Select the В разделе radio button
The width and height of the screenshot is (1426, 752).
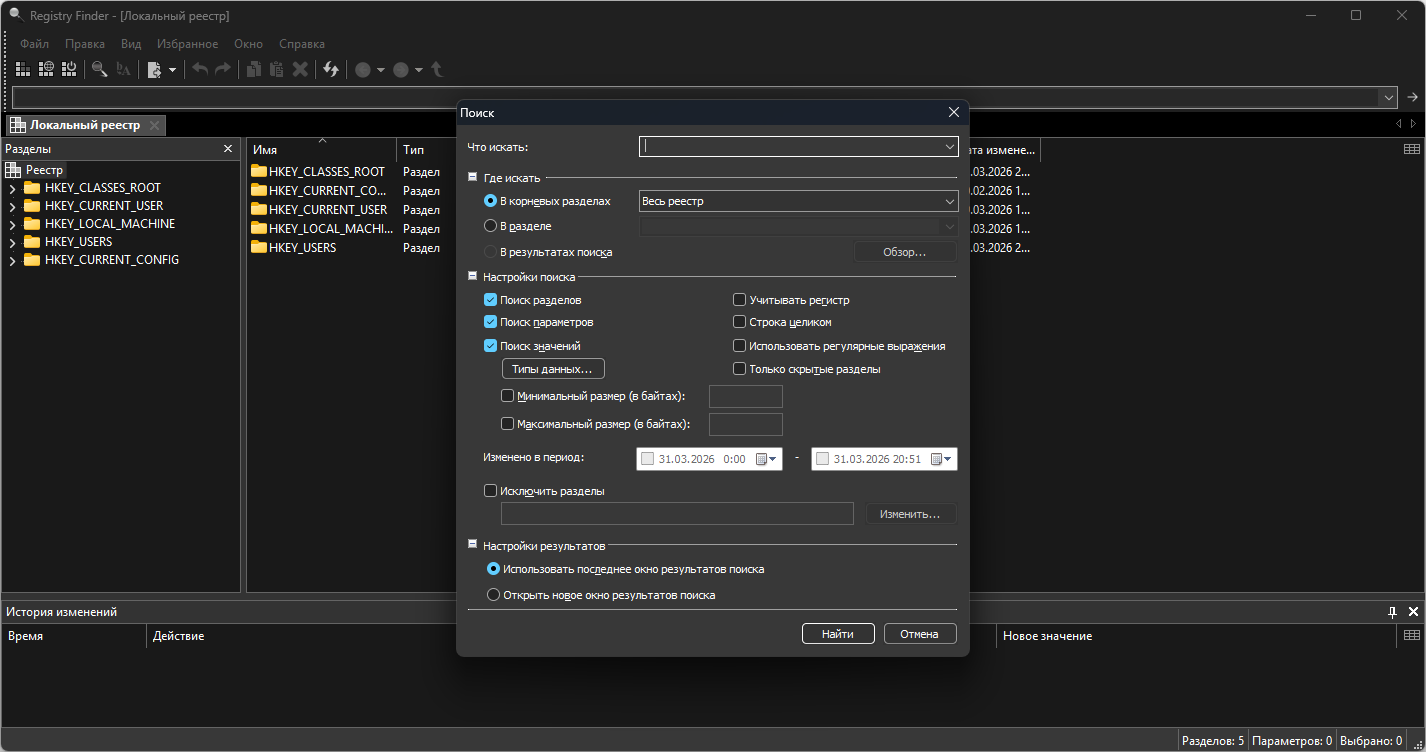[490, 227]
